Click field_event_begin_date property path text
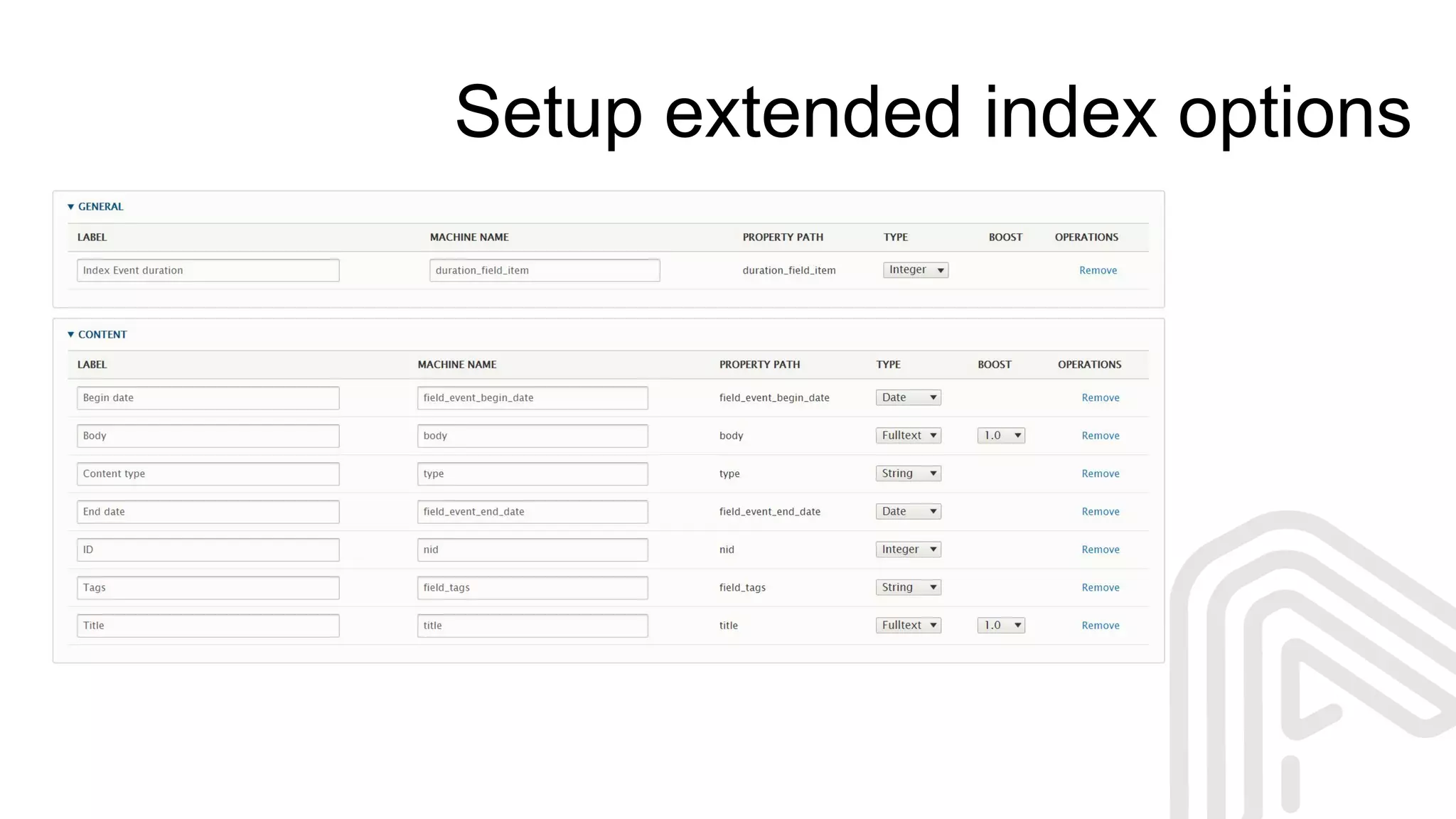The image size is (1456, 819). pos(774,397)
